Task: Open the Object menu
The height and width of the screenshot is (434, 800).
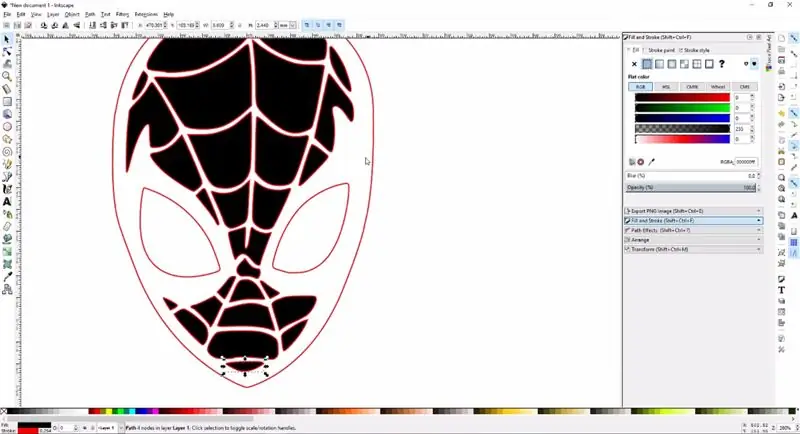Action: [x=72, y=14]
